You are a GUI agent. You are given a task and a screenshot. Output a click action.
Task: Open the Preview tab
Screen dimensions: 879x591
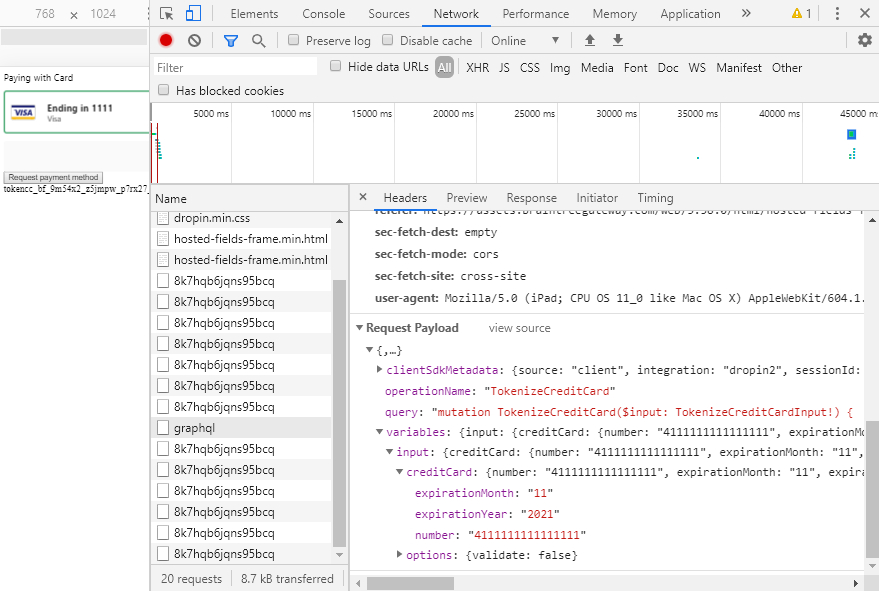(x=466, y=198)
